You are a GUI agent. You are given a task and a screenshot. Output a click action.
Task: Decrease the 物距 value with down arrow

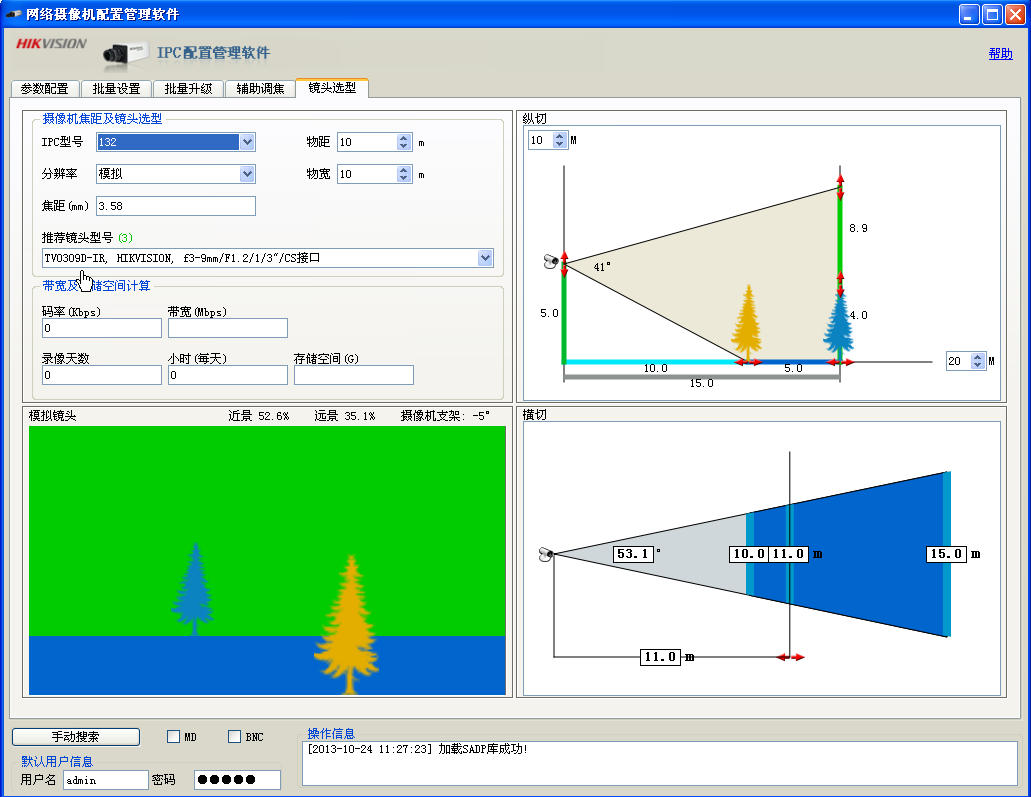(x=404, y=146)
